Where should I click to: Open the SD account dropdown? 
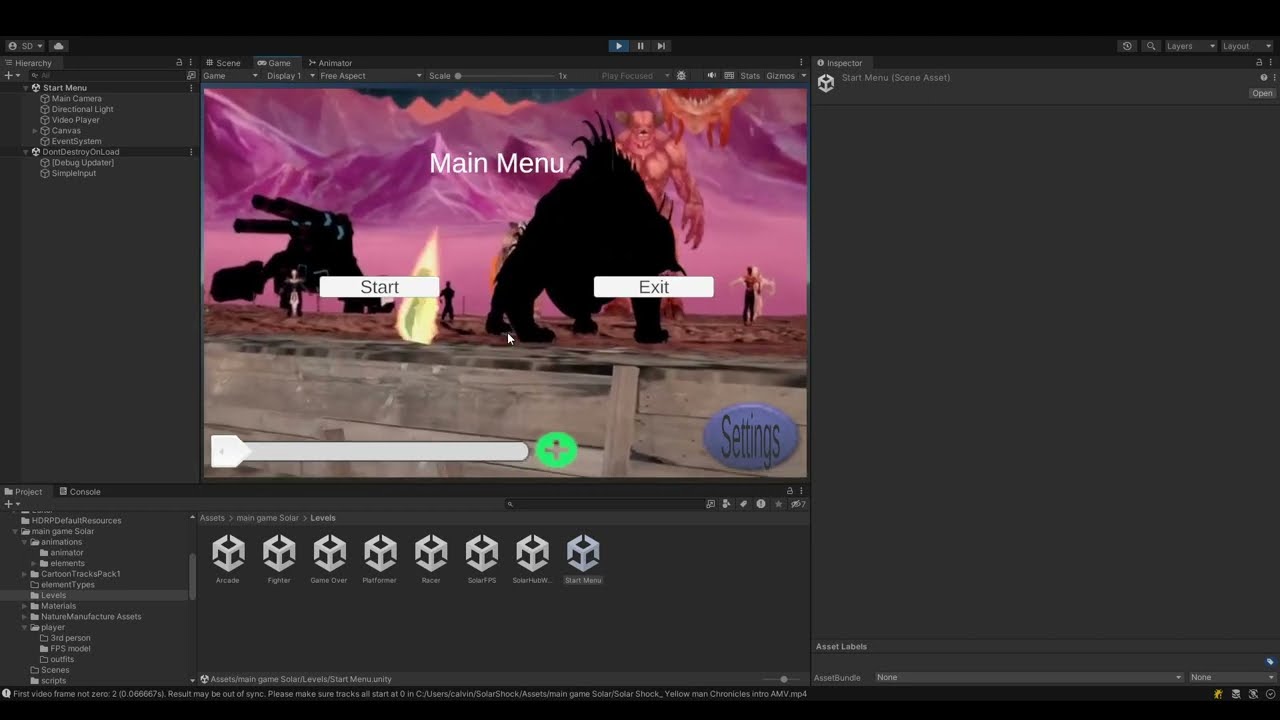click(x=25, y=46)
